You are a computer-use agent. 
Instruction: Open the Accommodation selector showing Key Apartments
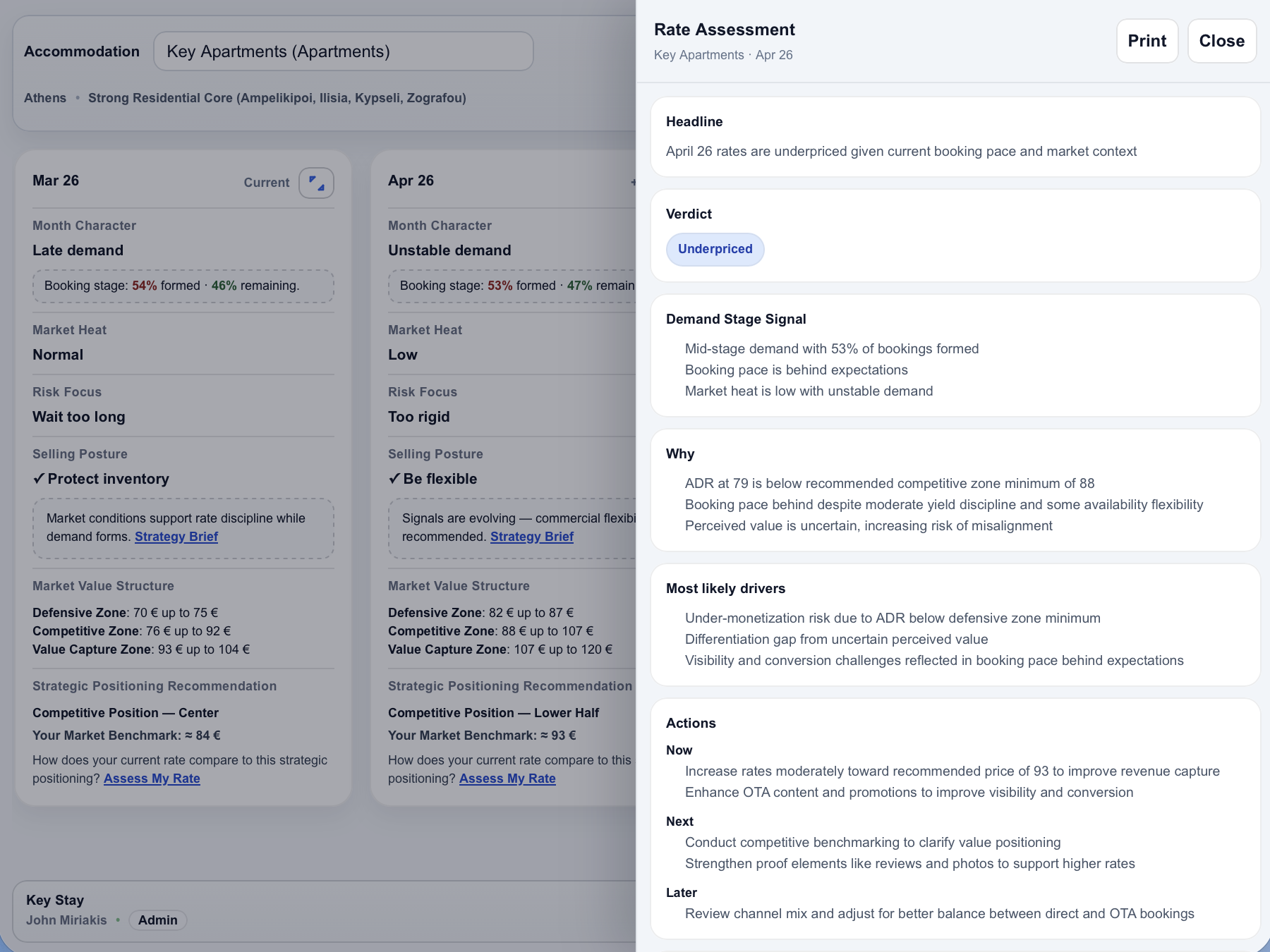[343, 51]
